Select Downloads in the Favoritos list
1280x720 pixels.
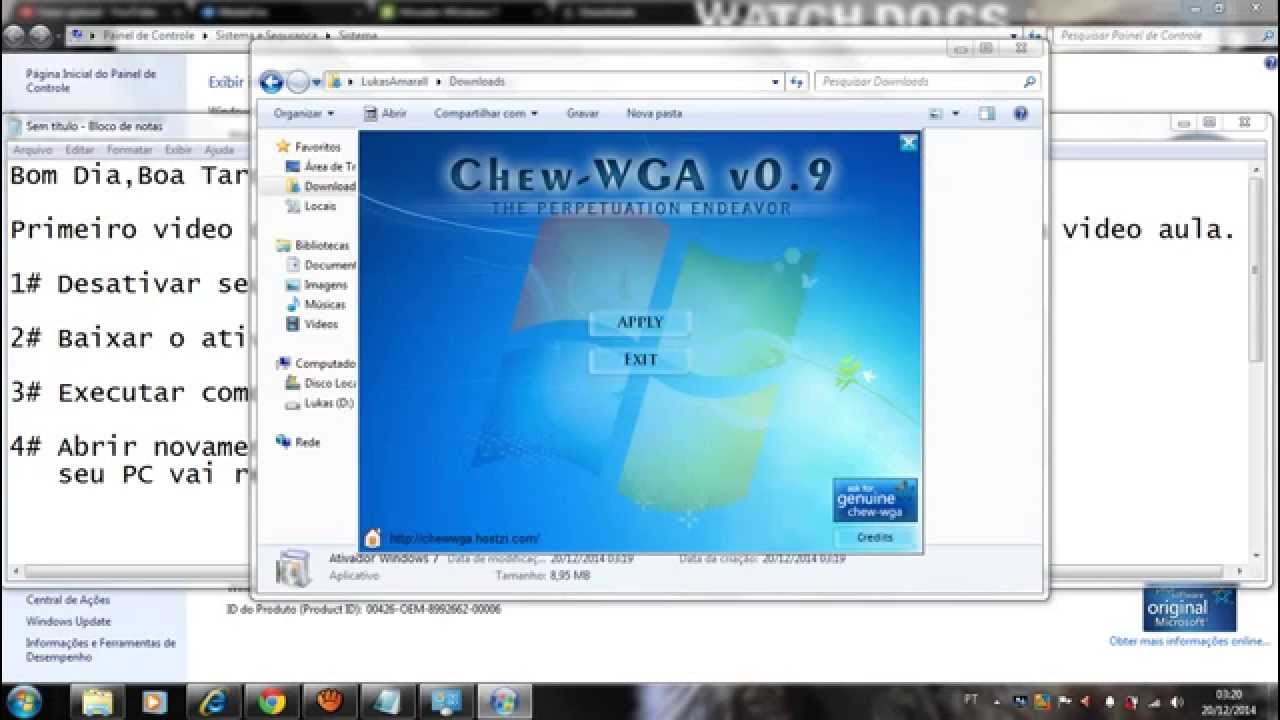pyautogui.click(x=321, y=186)
